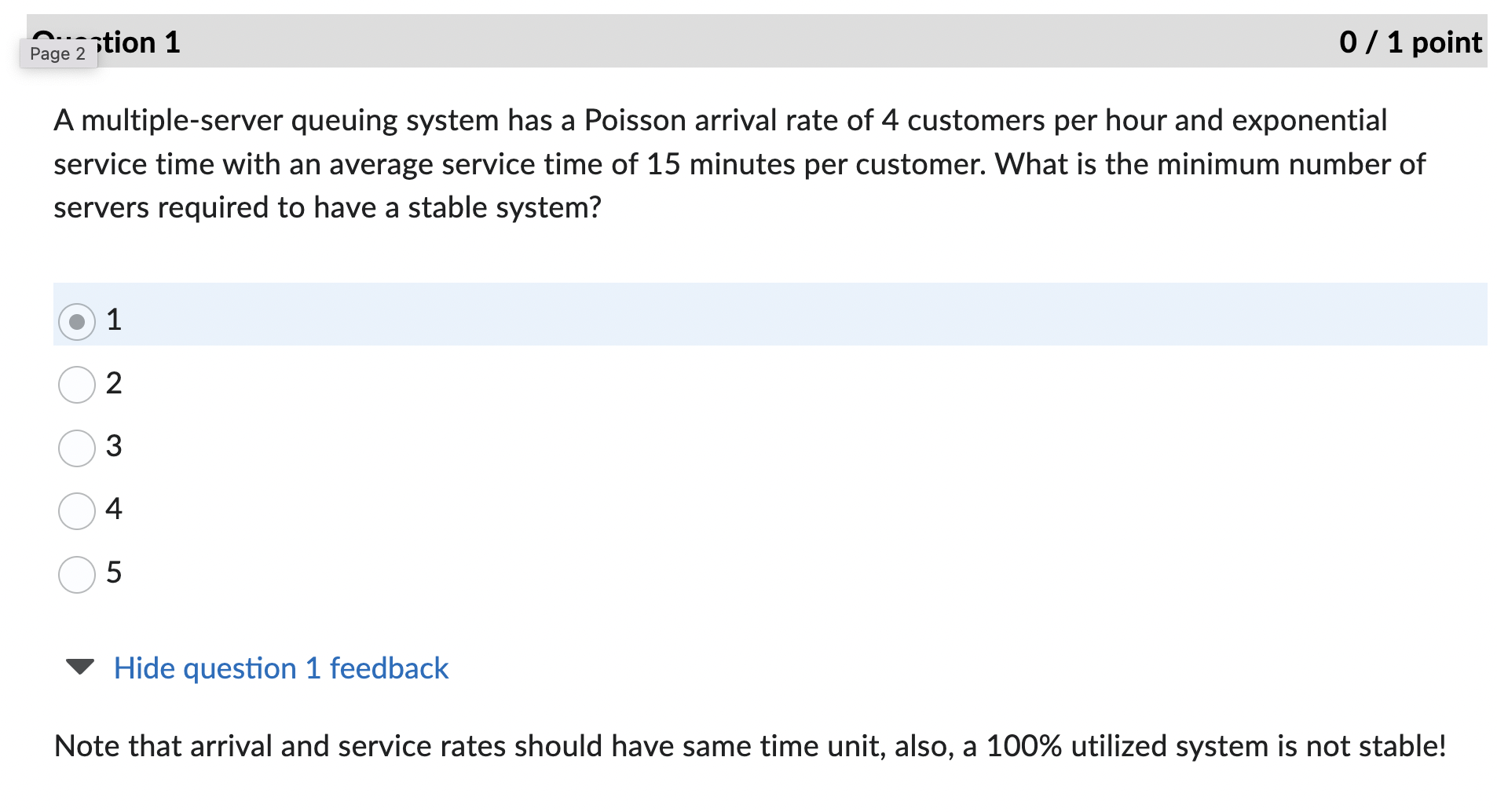Select answer choice 3

pyautogui.click(x=76, y=448)
